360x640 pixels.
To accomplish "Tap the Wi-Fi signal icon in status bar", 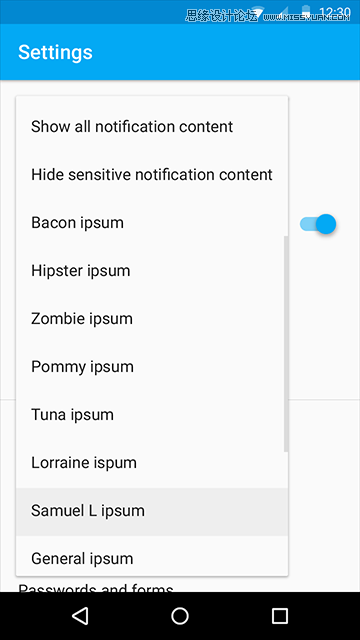I will pos(258,11).
